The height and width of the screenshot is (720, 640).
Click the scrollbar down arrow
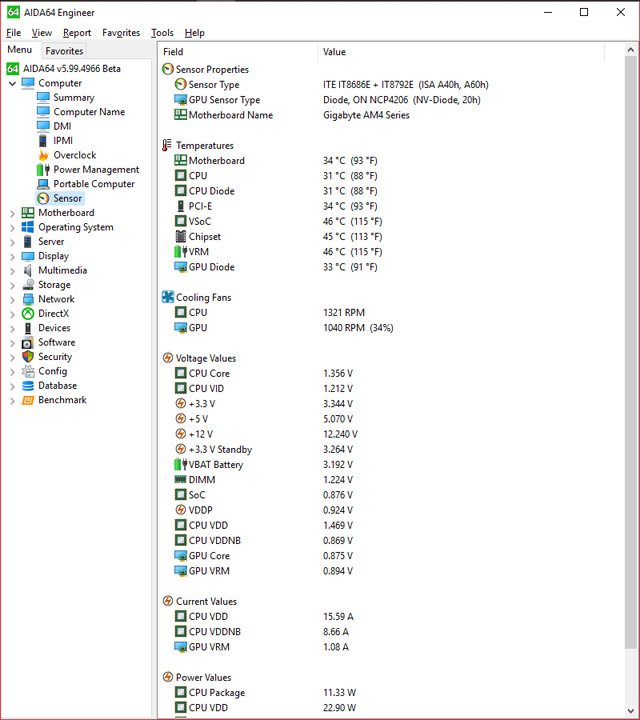[630, 711]
